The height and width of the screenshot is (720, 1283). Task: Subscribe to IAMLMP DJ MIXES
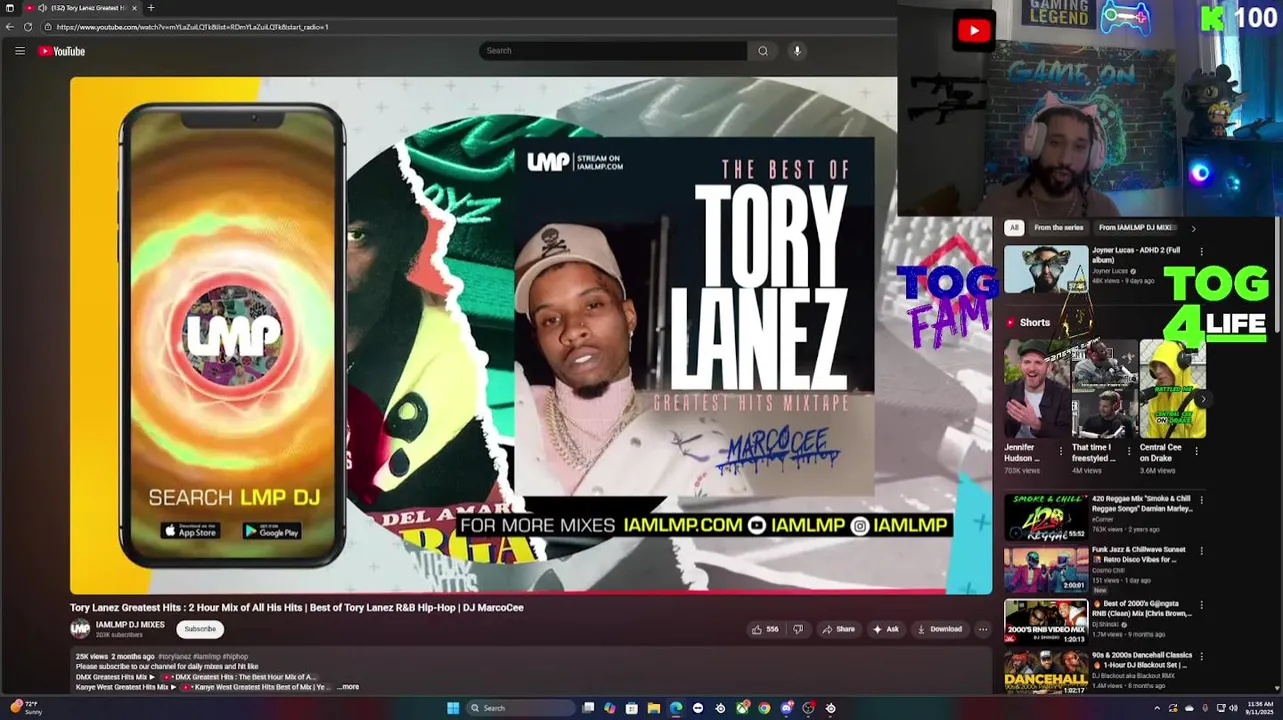[200, 629]
